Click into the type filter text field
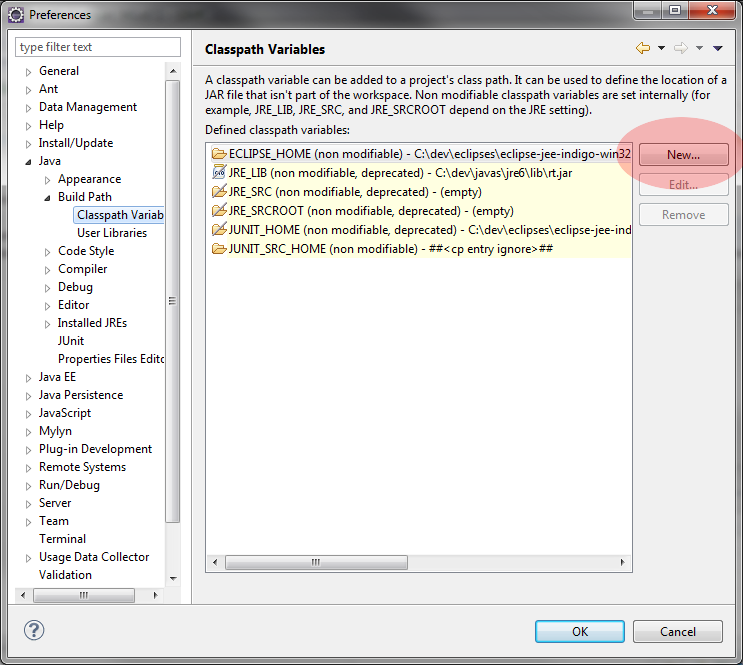Image resolution: width=743 pixels, height=665 pixels. pos(98,47)
